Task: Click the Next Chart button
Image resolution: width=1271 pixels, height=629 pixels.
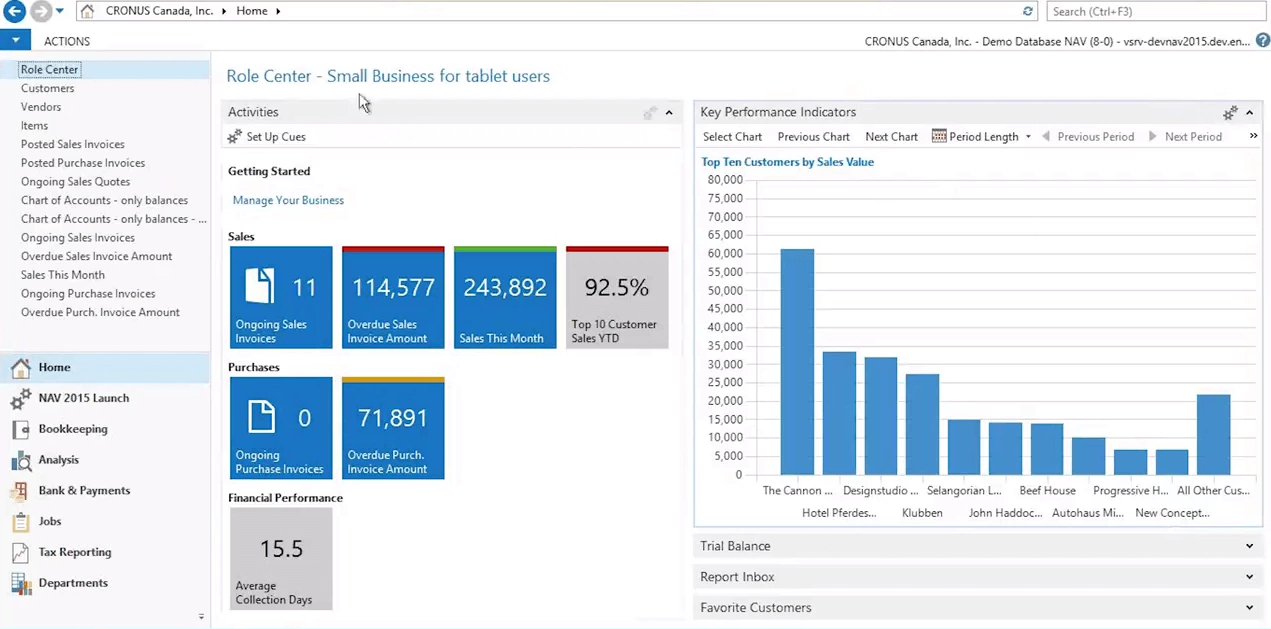Action: 891,137
